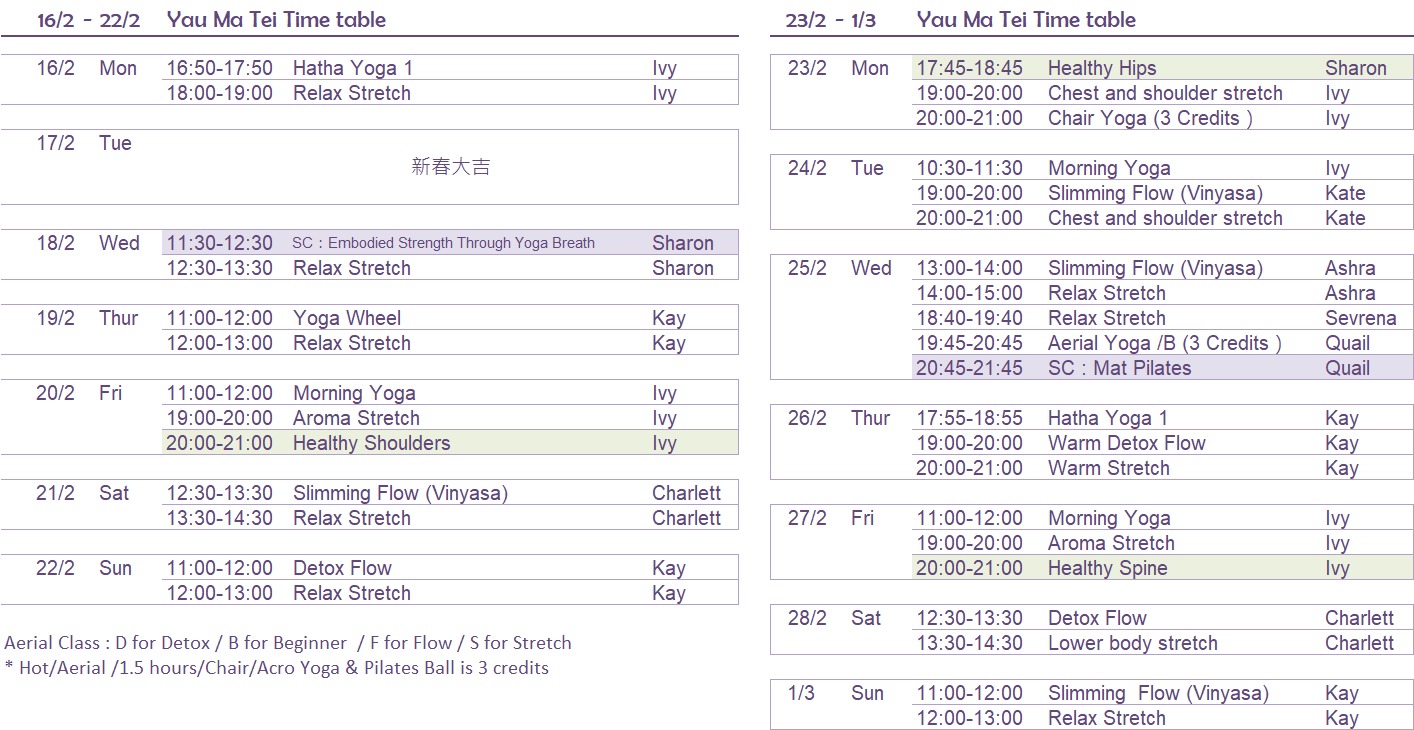Select Chair Yoga (3 Credits) class
The height and width of the screenshot is (730, 1414).
coord(1149,118)
